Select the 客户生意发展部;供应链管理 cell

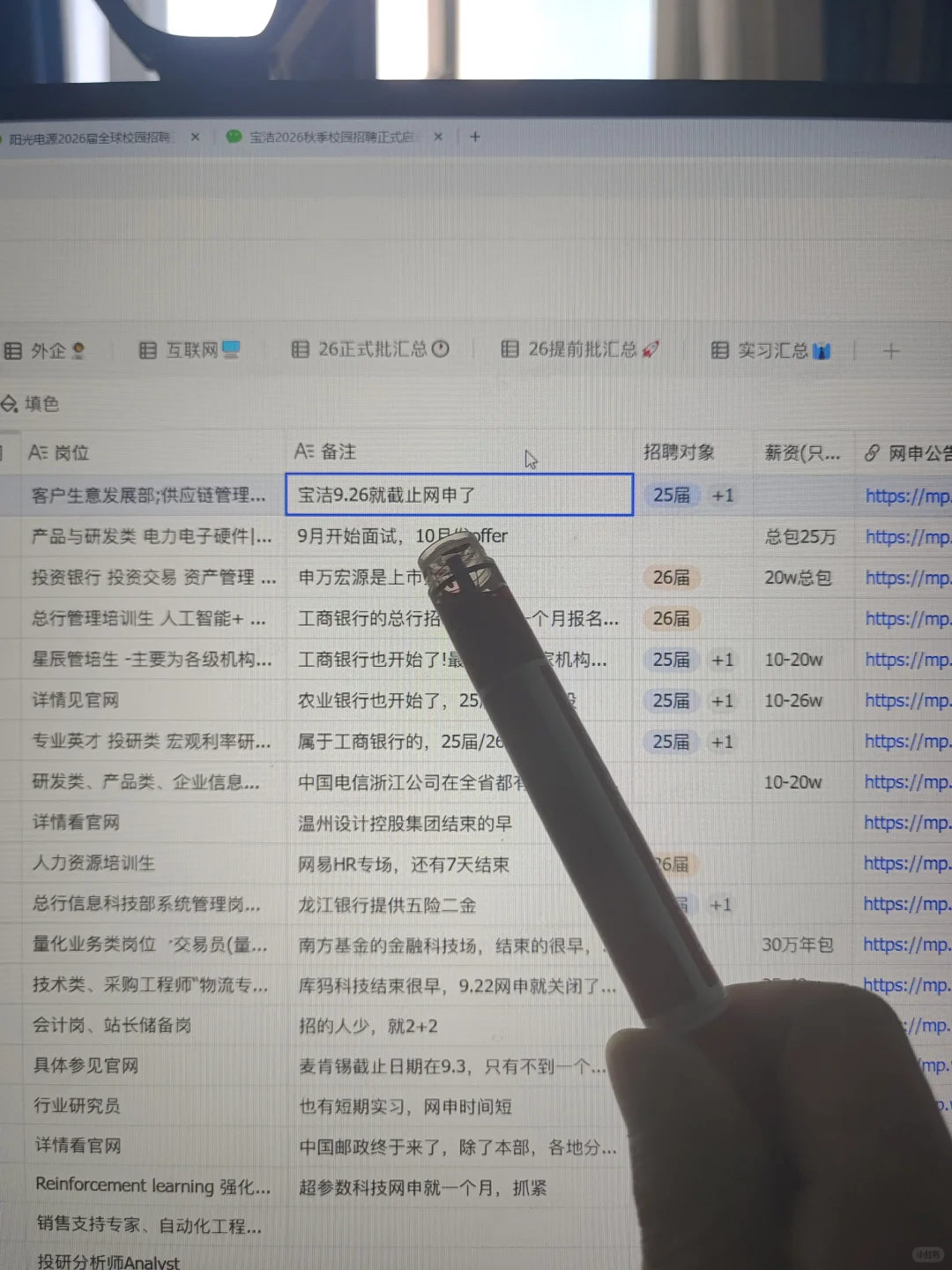tap(148, 496)
